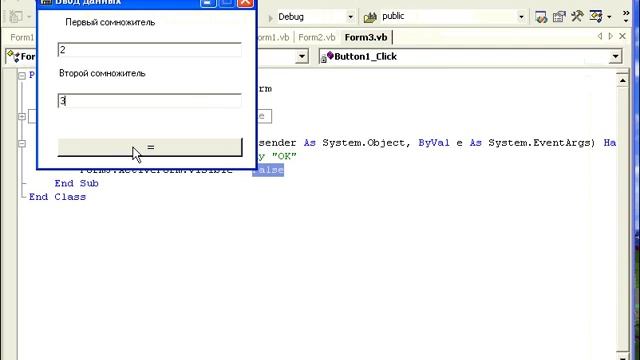Open the Debug configuration dropdown
Screen dimensions: 640x360
coord(350,17)
